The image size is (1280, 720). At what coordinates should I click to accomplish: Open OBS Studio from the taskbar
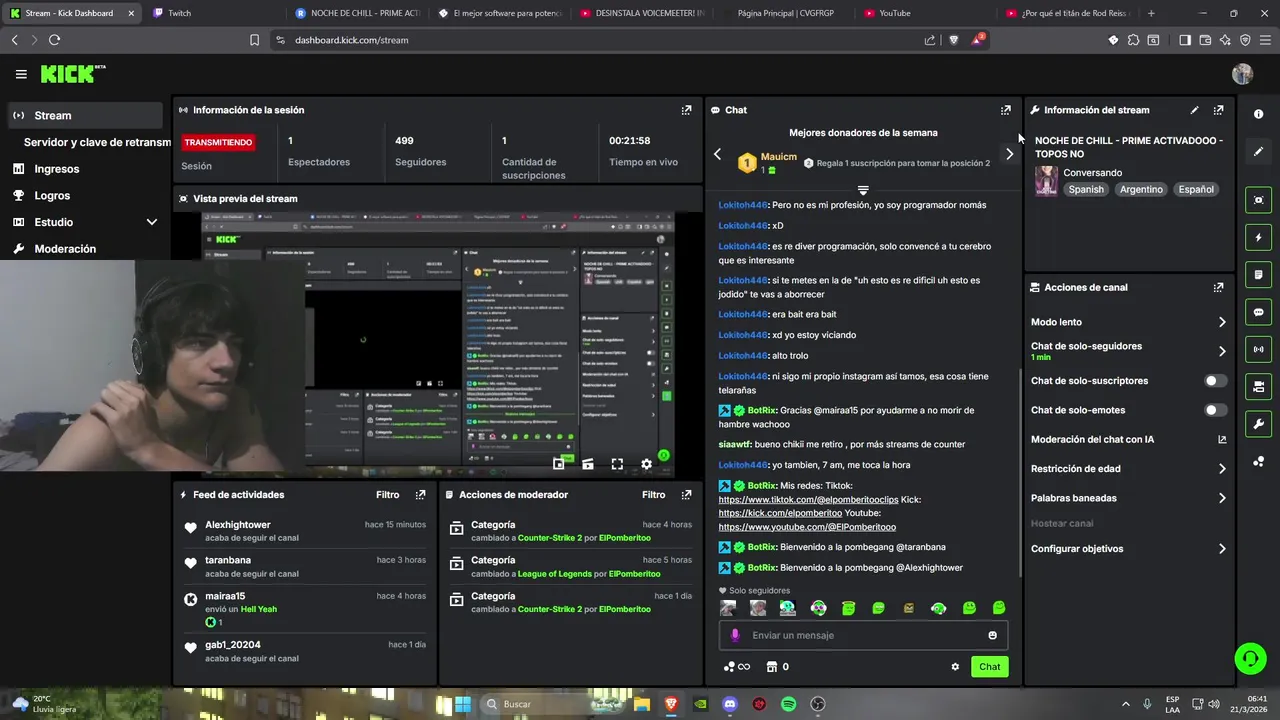[817, 704]
